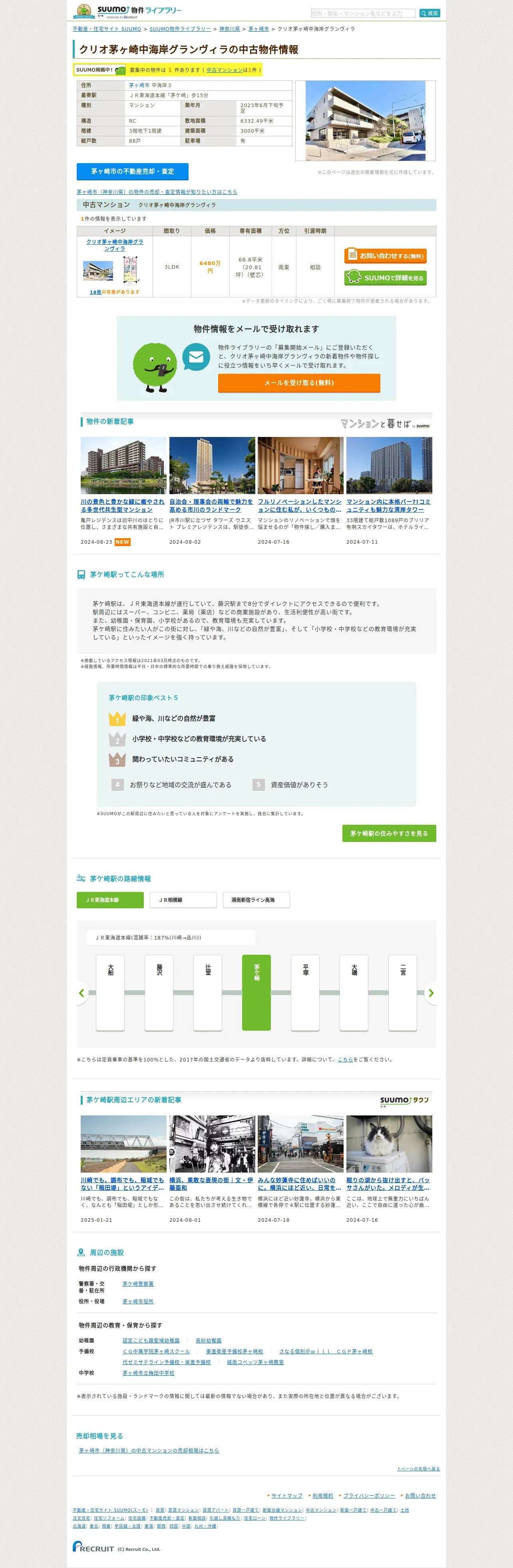This screenshot has height=1568, width=513.
Task: Click メールを受け取る(無料) button
Action: click(x=299, y=383)
